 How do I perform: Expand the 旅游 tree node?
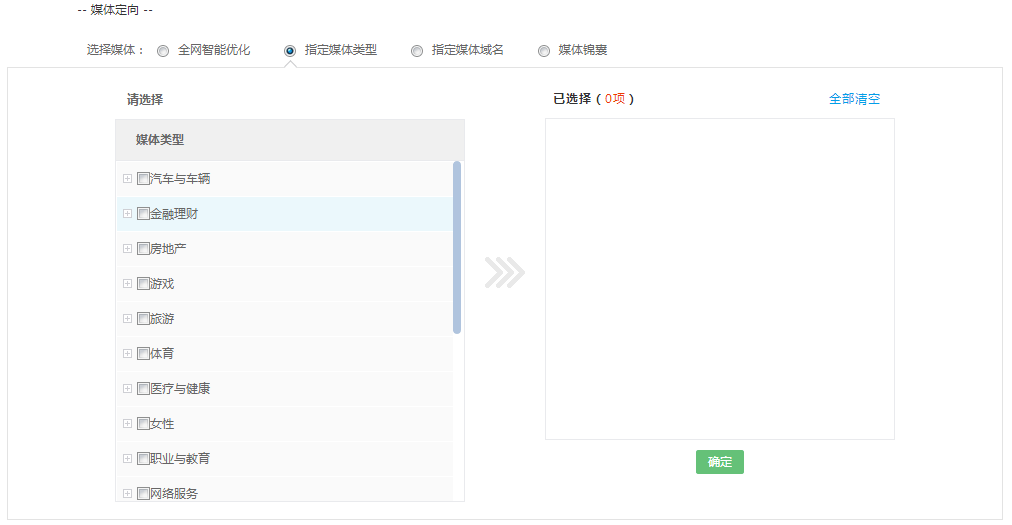pyautogui.click(x=127, y=319)
